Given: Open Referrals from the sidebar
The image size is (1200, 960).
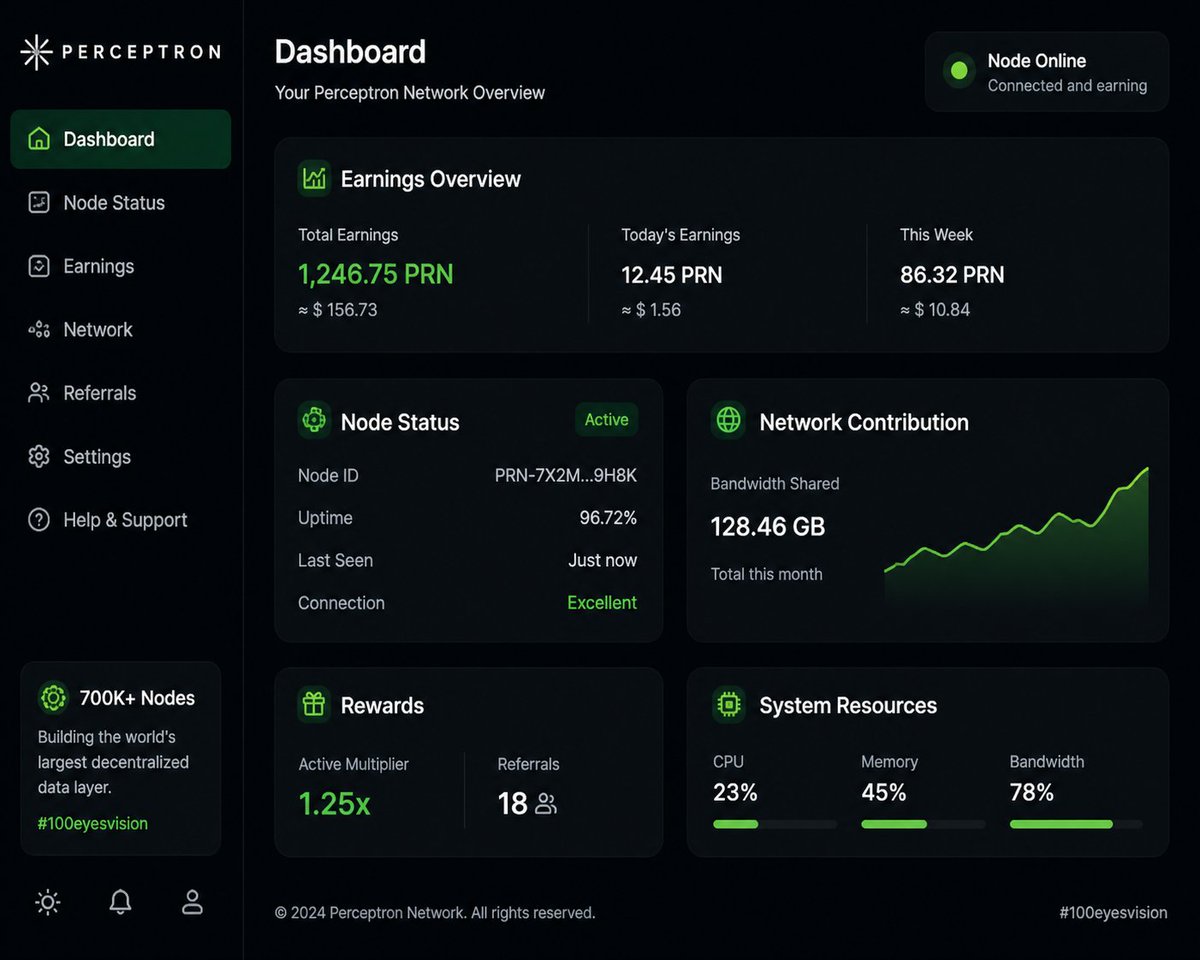Looking at the screenshot, I should tap(120, 393).
